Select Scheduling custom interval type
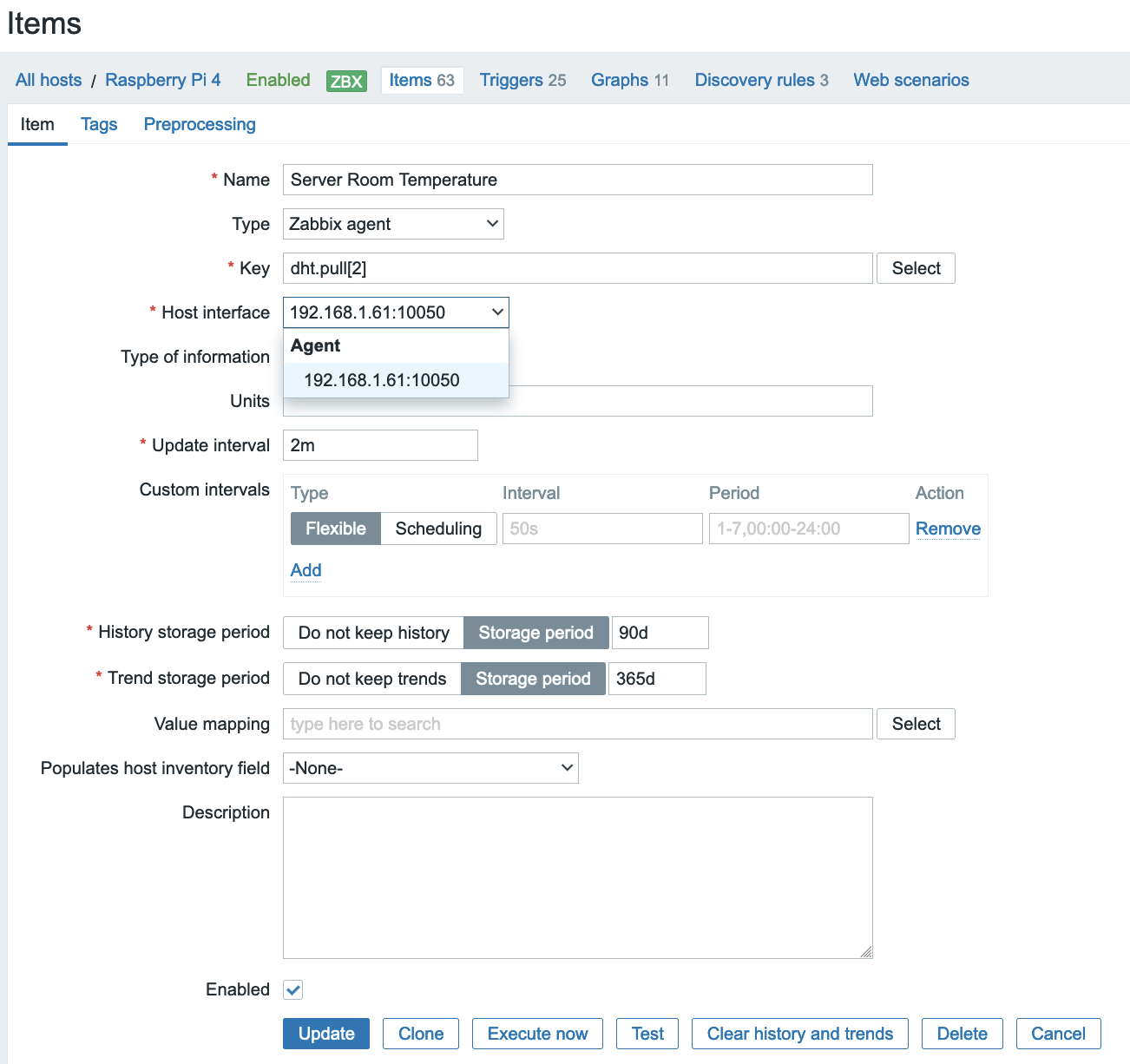1130x1064 pixels. pos(438,529)
